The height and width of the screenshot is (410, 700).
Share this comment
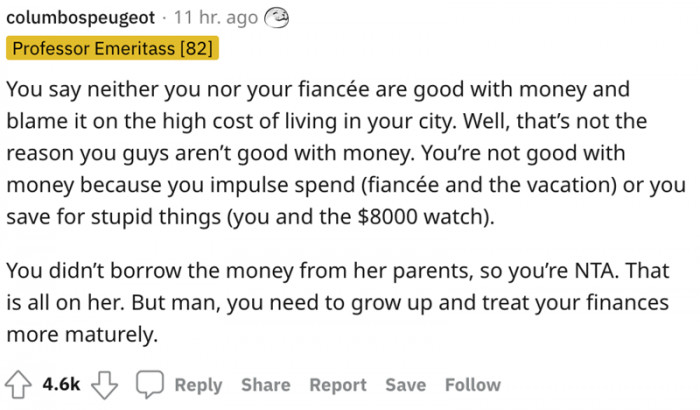[265, 385]
